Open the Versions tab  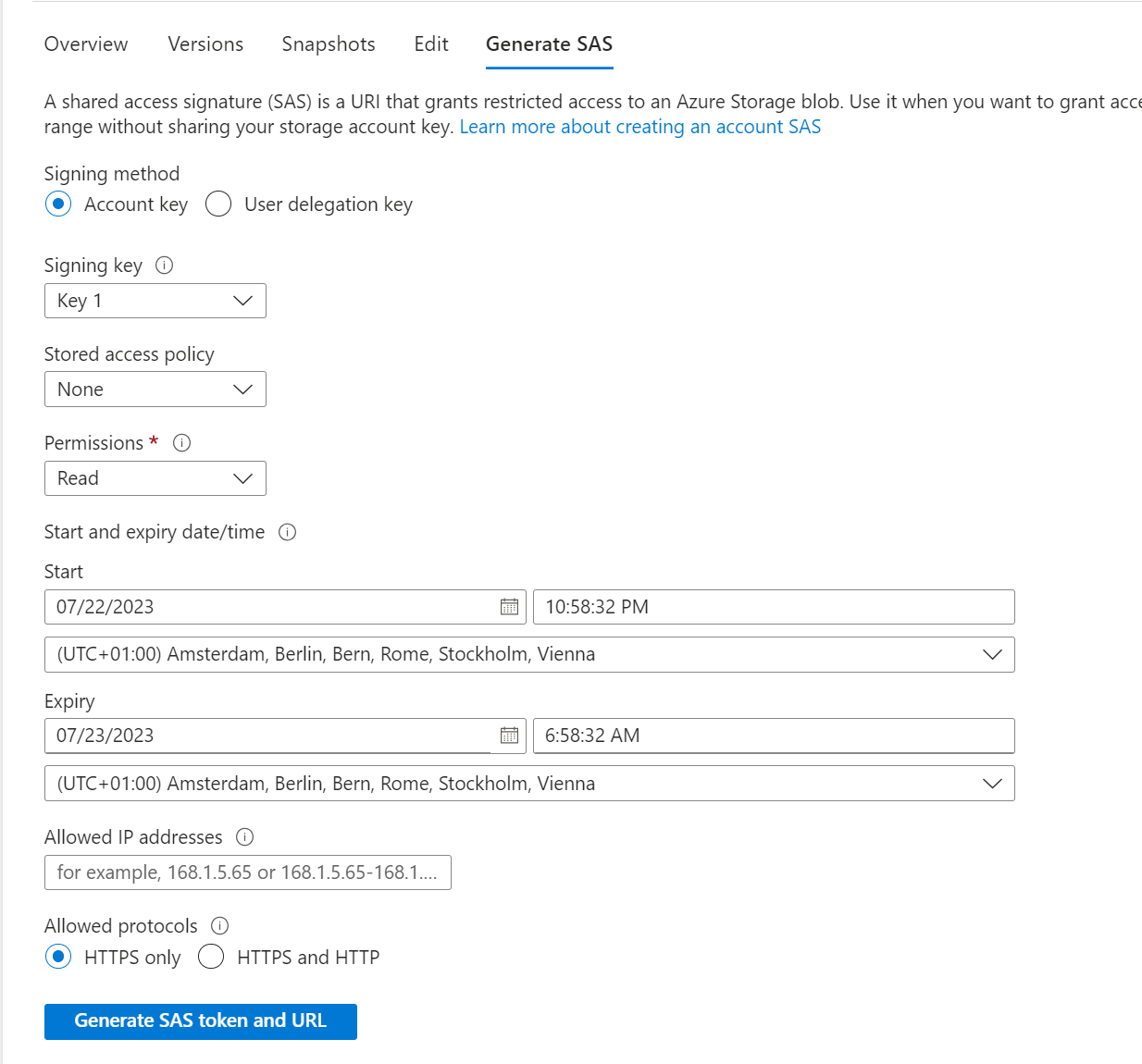[x=205, y=43]
